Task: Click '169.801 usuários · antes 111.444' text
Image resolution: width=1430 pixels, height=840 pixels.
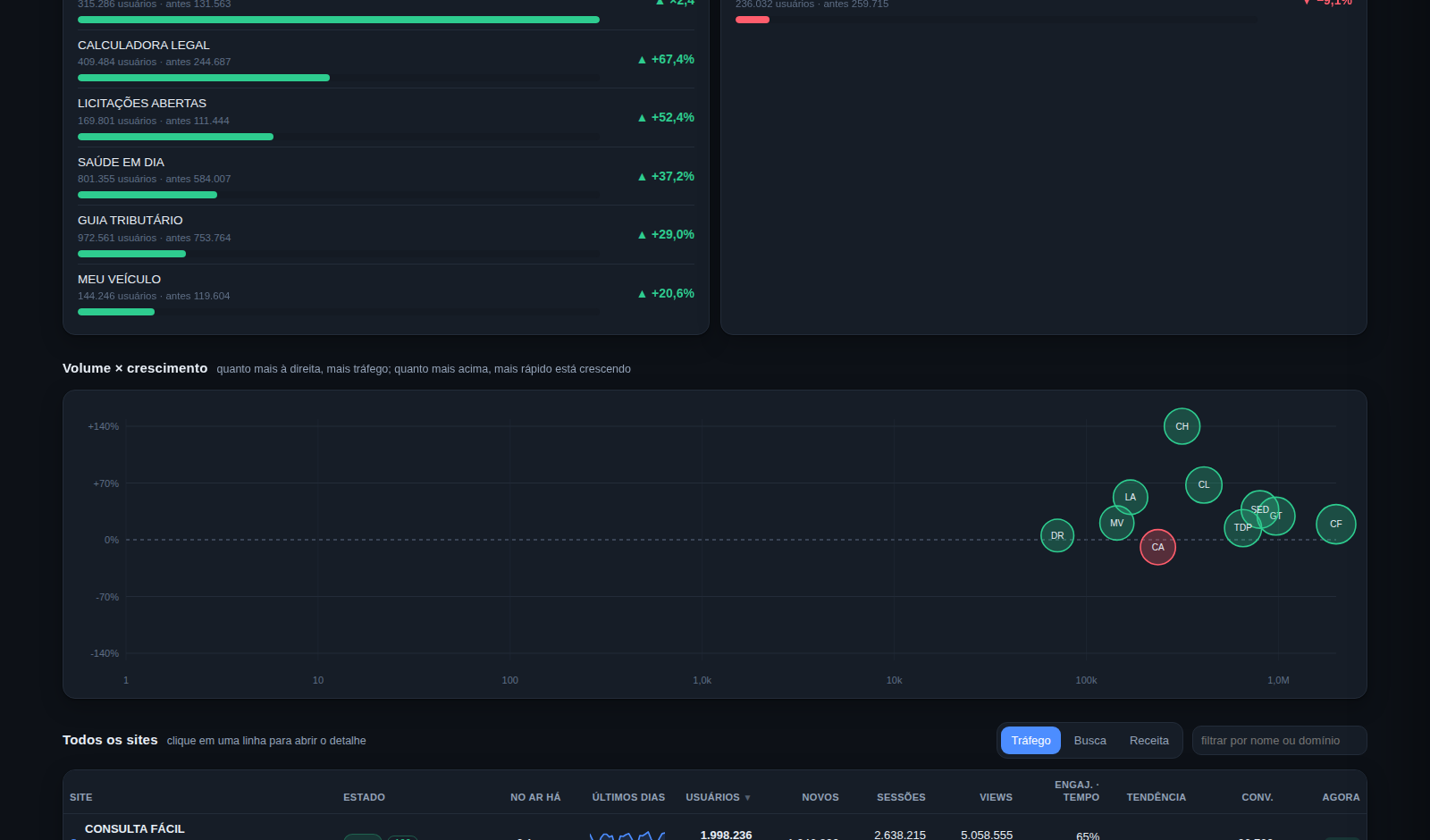Action: (x=154, y=121)
